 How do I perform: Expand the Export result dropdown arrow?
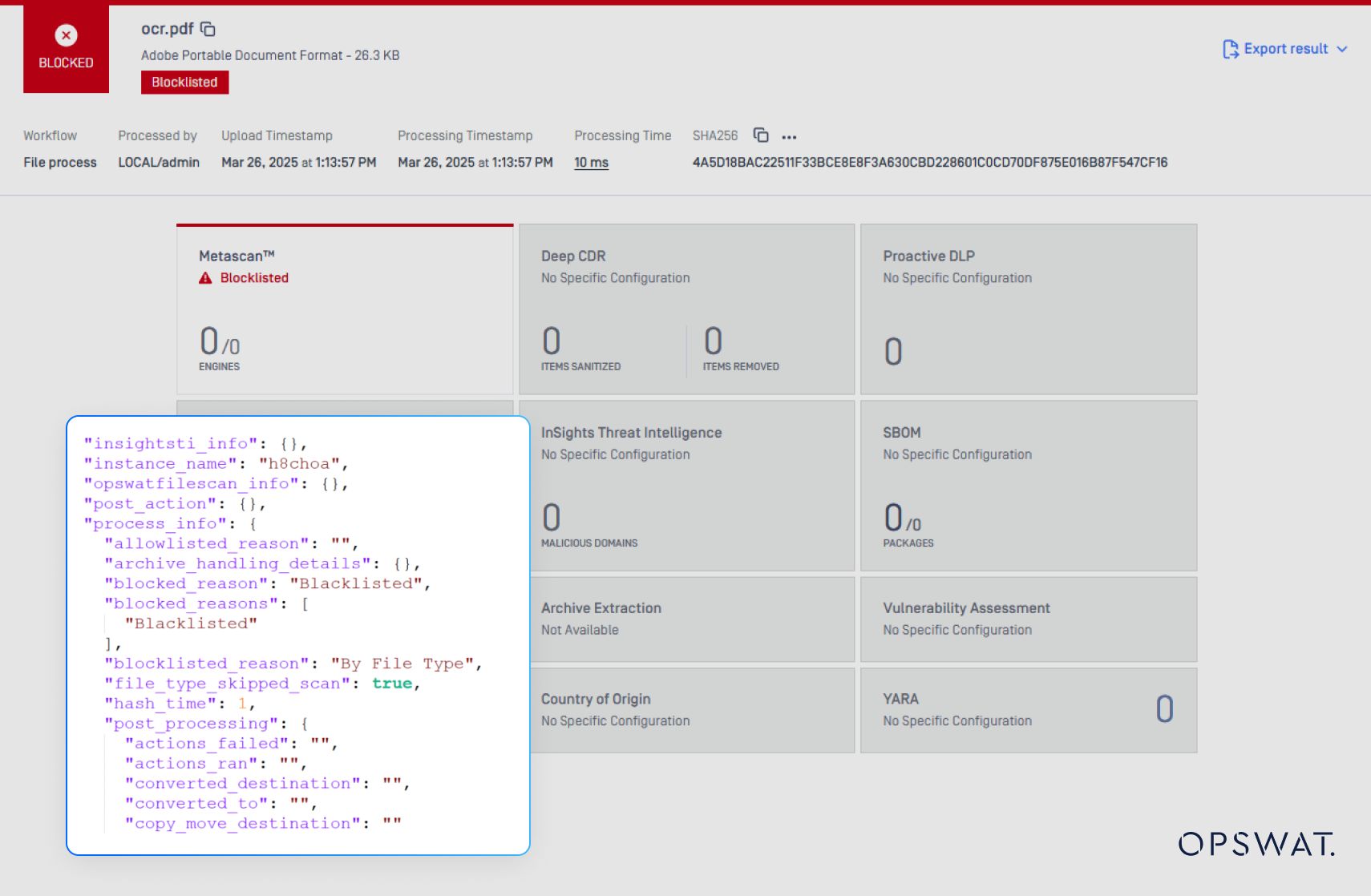click(x=1342, y=49)
